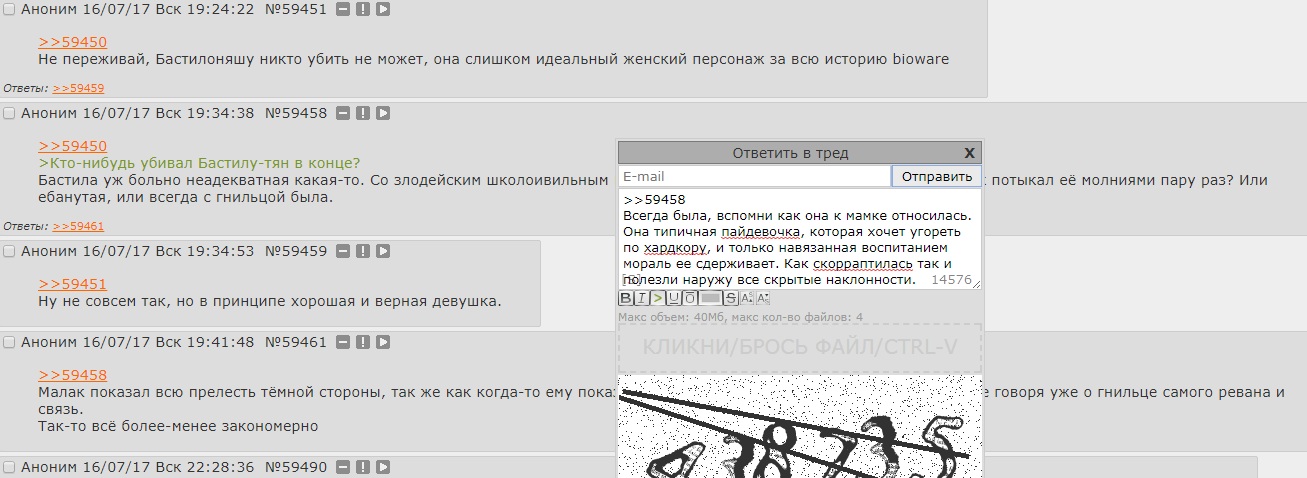Apply overline formatting in reply form
1307x478 pixels.
(x=690, y=298)
